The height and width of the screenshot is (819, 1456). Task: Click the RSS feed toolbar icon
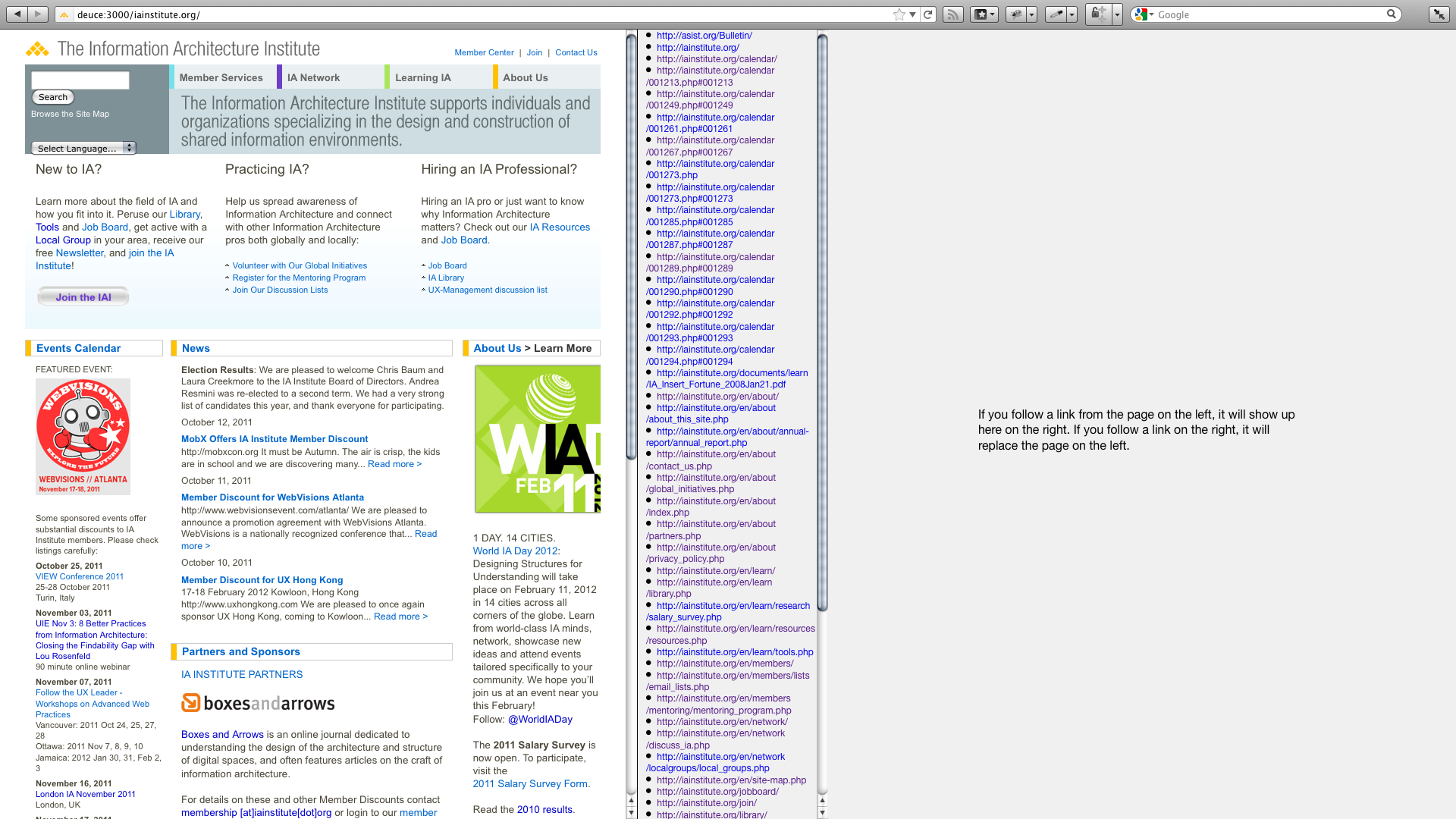click(x=952, y=14)
